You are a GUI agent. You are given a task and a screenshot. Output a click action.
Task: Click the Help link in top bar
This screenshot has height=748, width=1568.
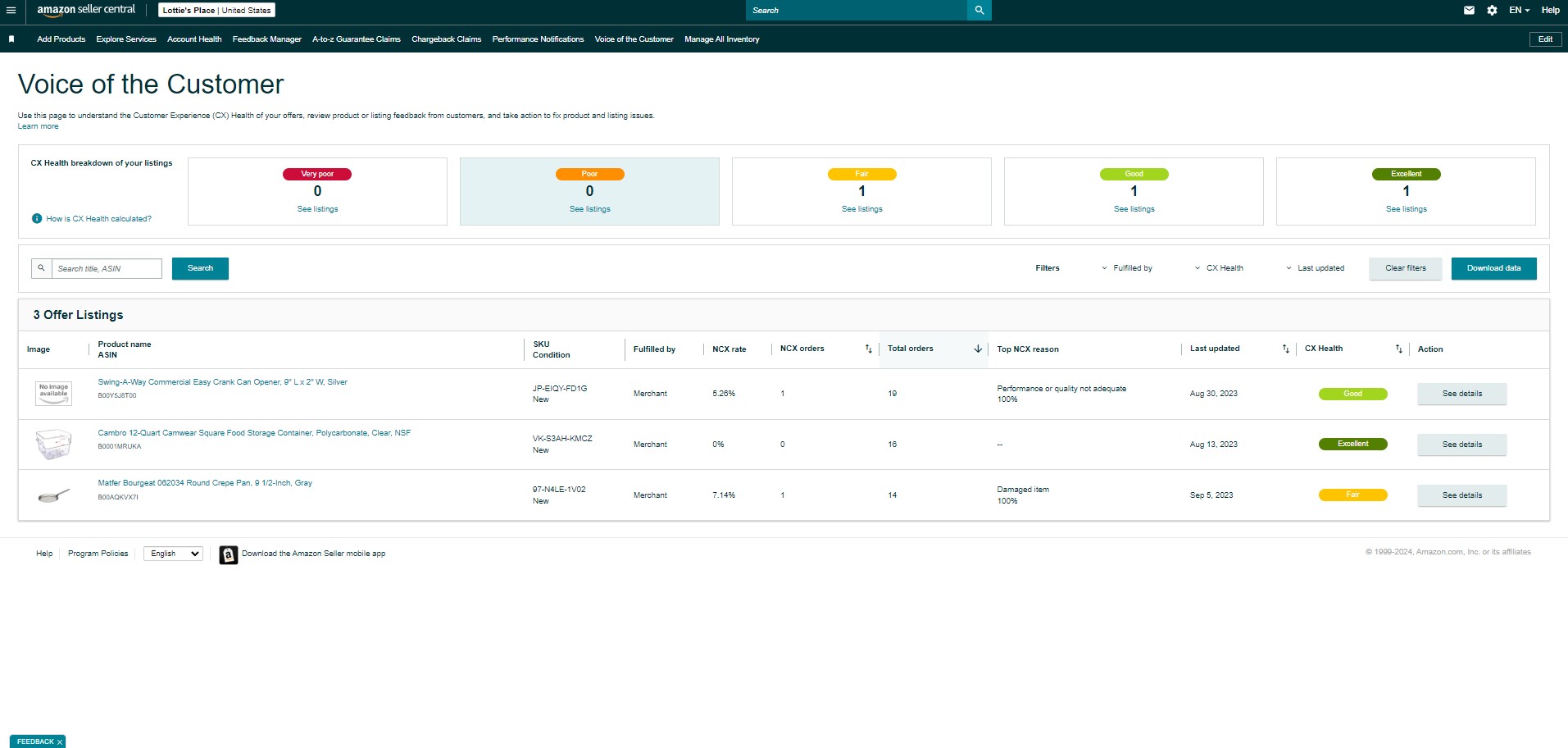coord(1550,11)
